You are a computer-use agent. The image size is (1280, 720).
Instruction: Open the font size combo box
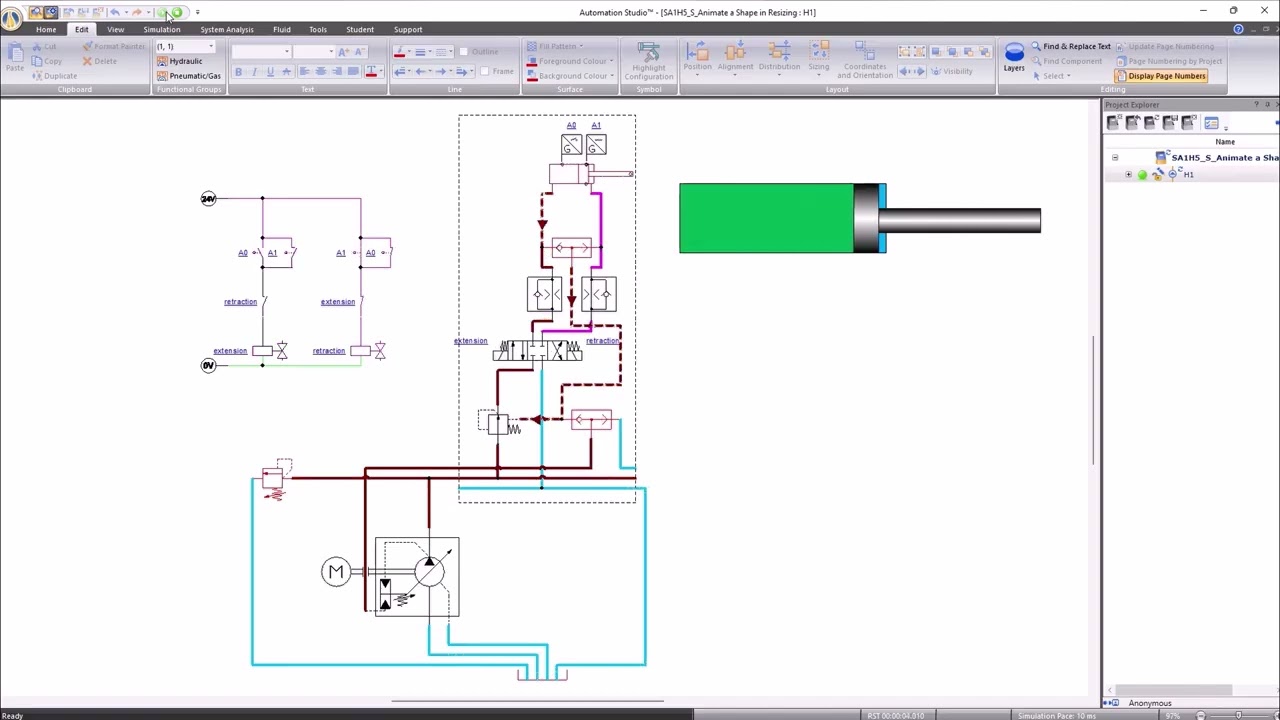tap(314, 52)
